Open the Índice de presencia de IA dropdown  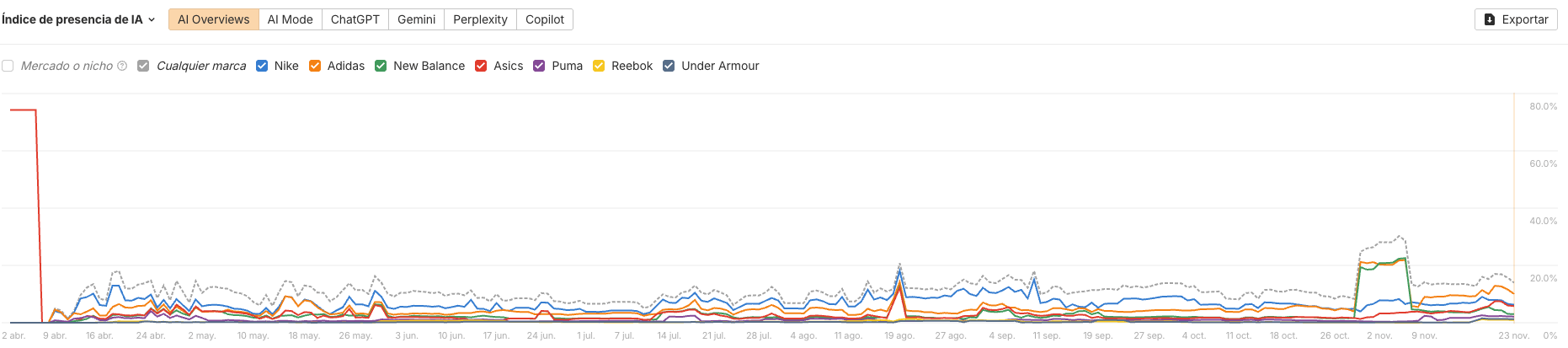(78, 19)
